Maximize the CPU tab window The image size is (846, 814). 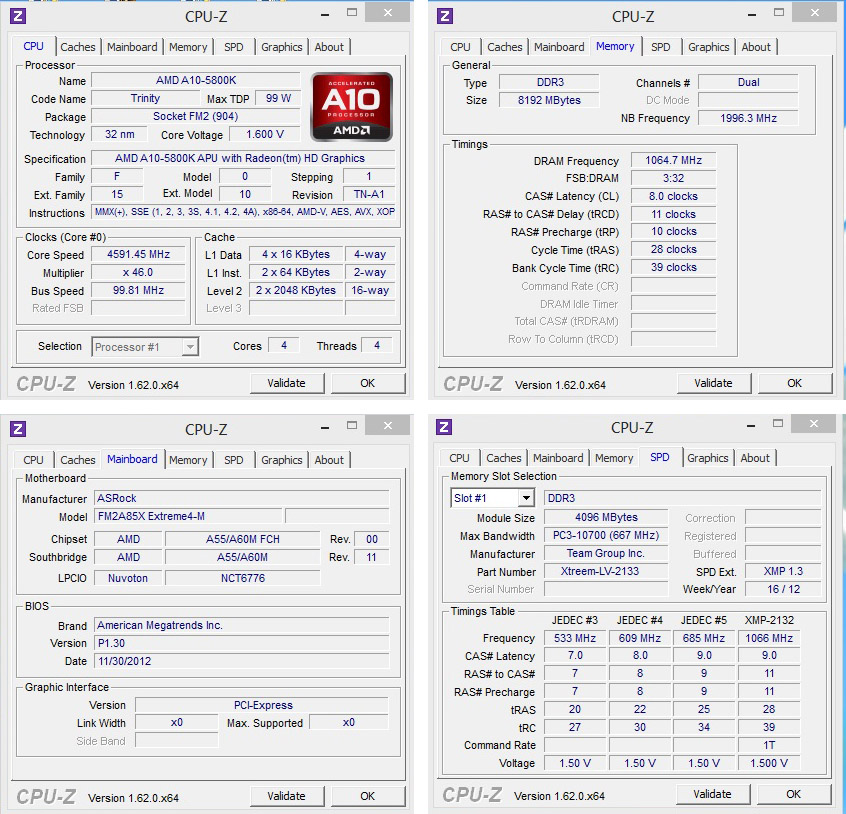click(x=352, y=12)
